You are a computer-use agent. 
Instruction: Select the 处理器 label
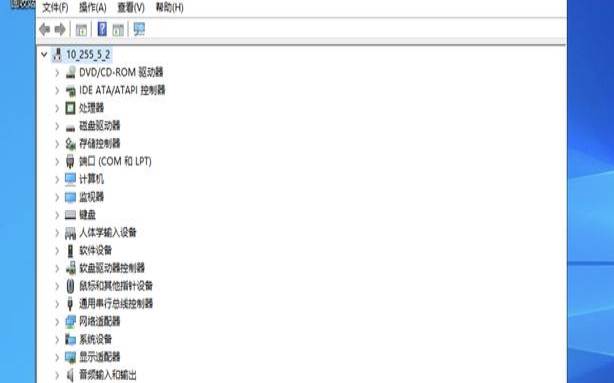(92, 108)
